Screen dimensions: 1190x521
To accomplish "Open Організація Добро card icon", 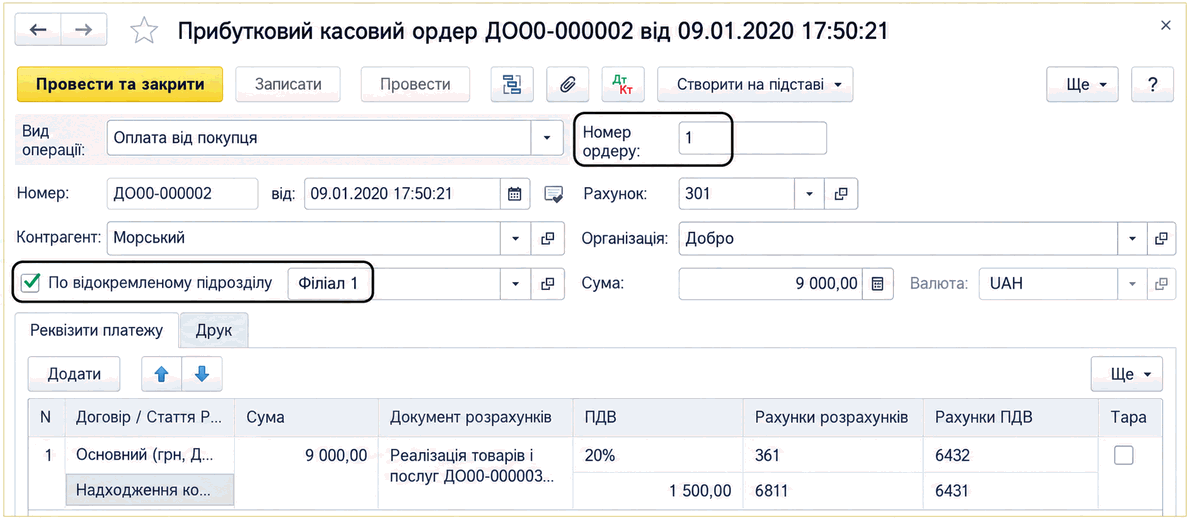I will 1160,238.
